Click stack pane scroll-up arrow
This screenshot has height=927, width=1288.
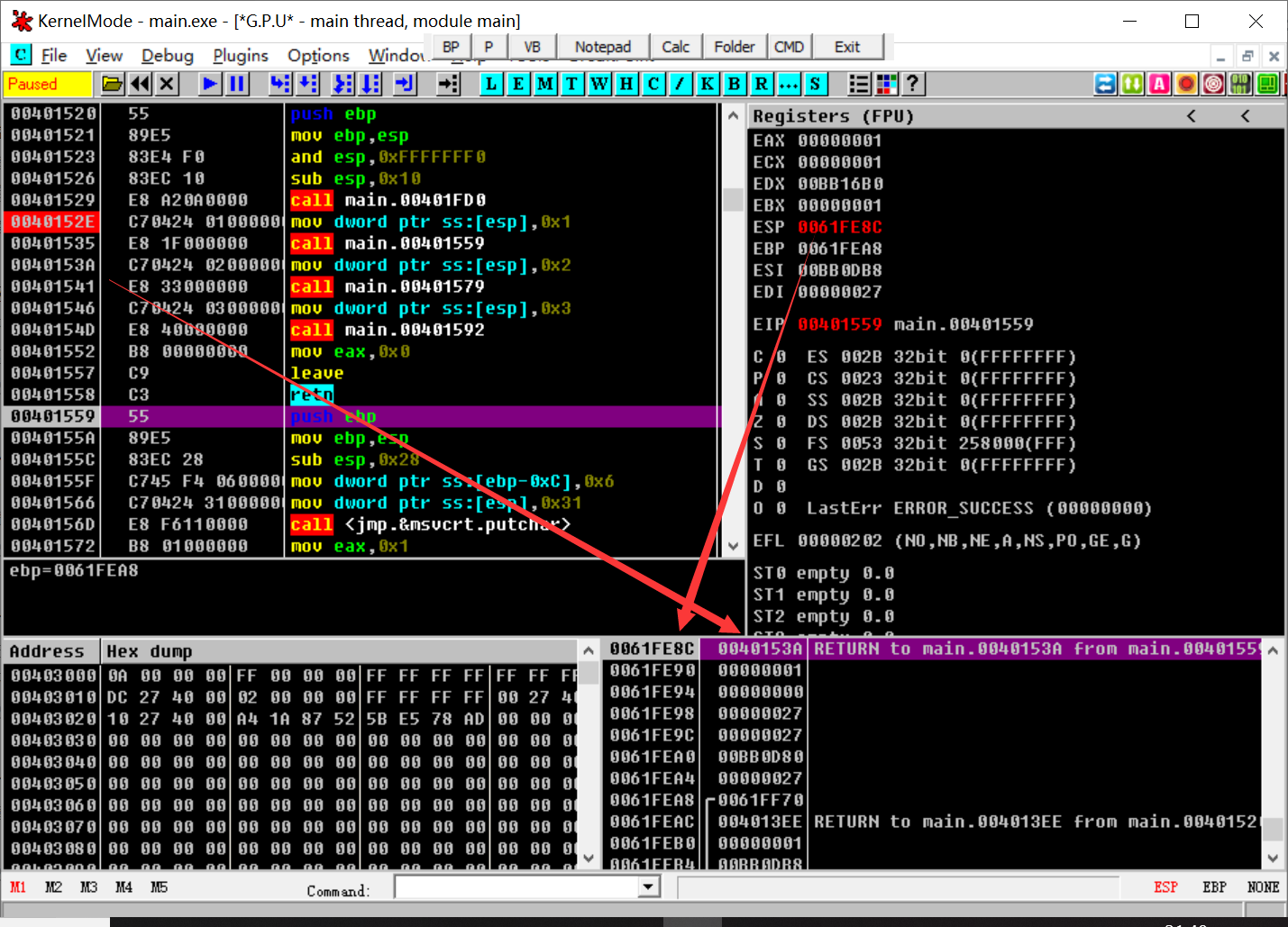(1273, 650)
